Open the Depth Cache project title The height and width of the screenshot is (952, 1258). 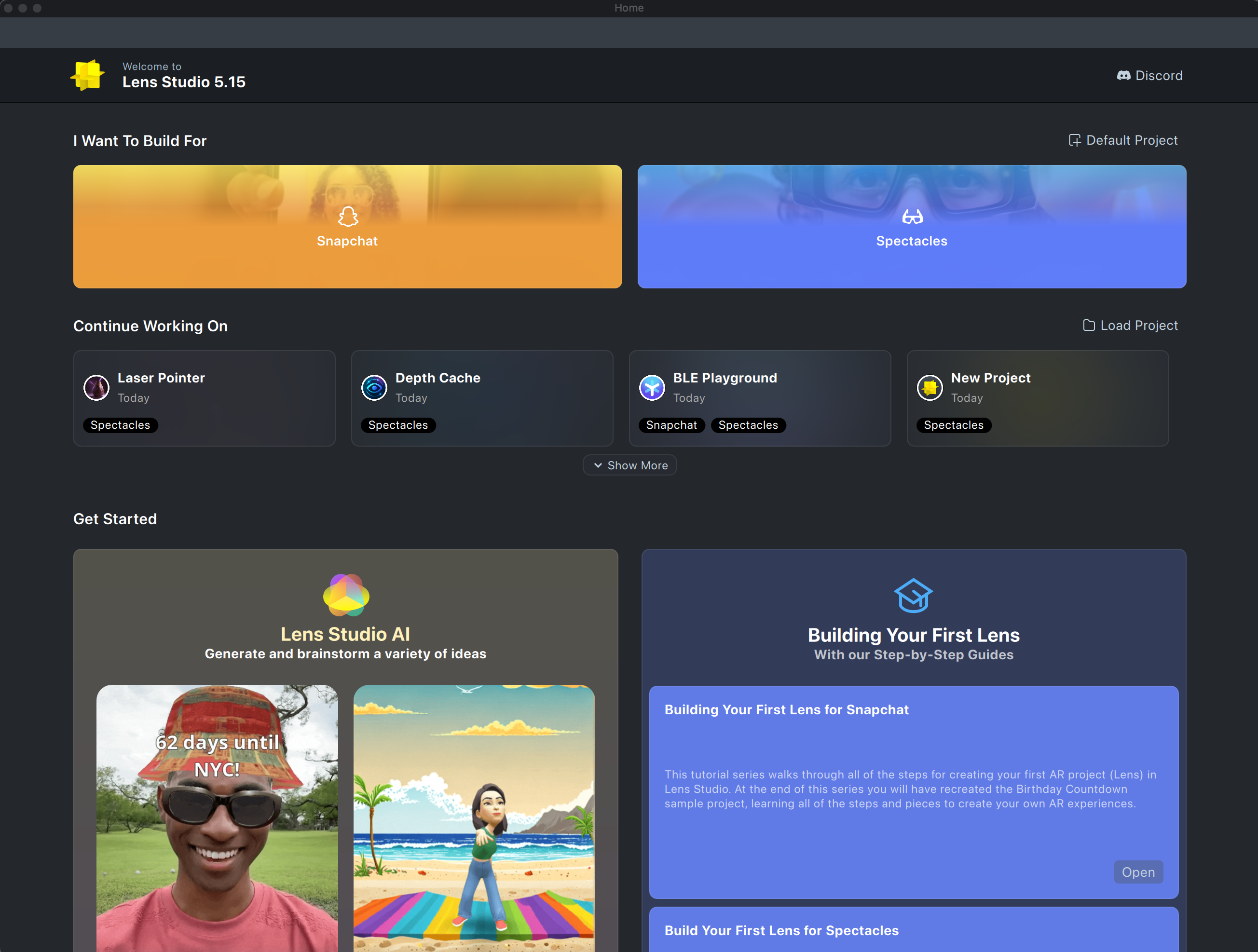click(438, 378)
